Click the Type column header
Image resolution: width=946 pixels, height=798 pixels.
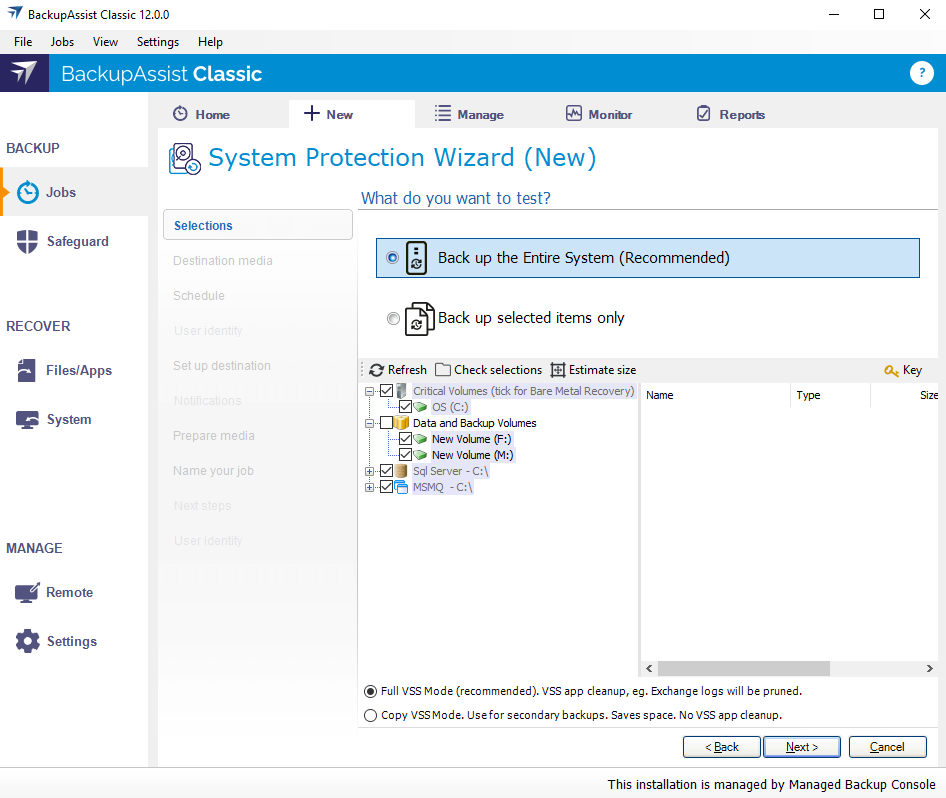830,395
